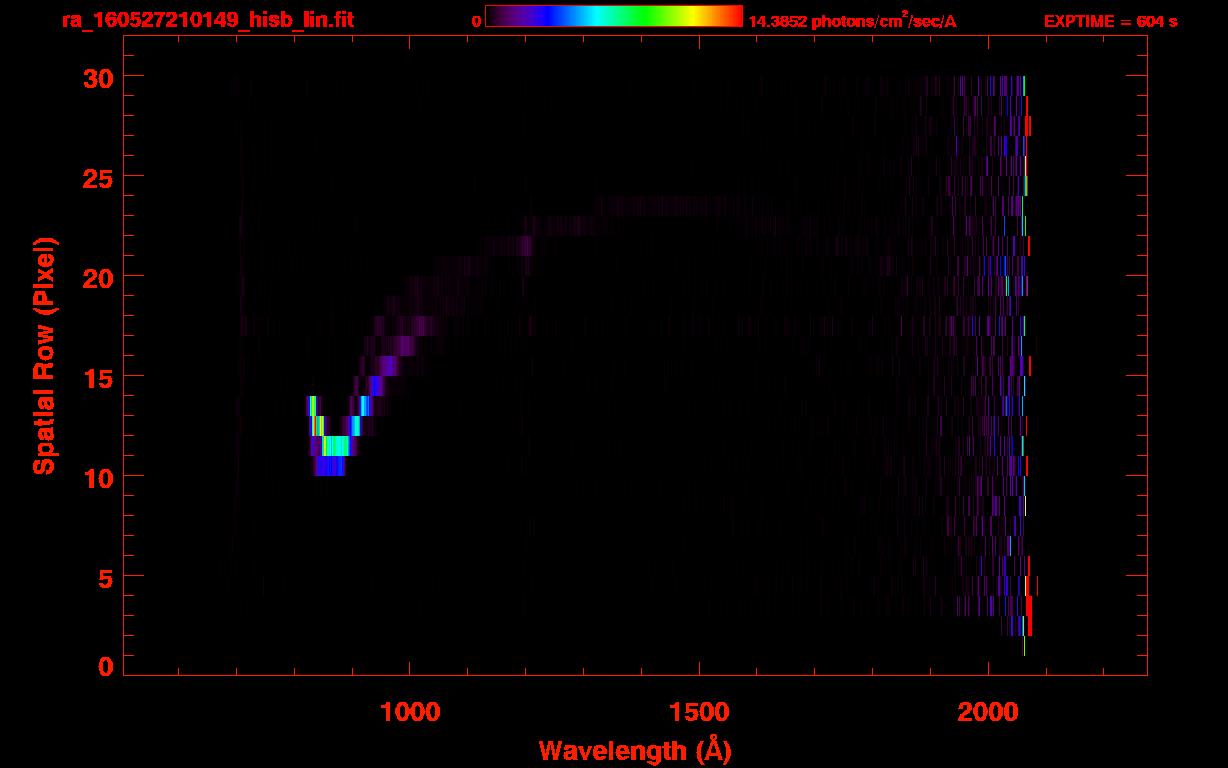Click the 0 spatial row tick label

point(104,666)
